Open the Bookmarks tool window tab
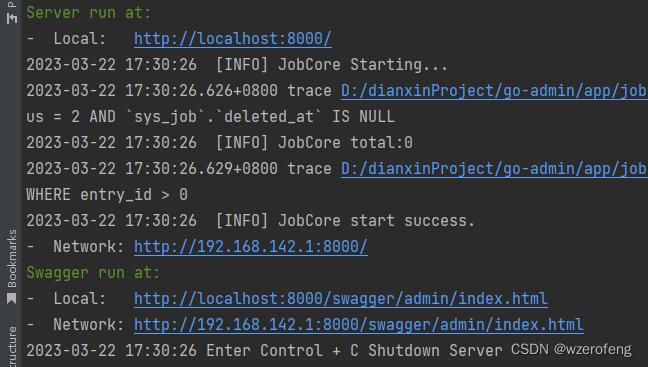 (12, 259)
